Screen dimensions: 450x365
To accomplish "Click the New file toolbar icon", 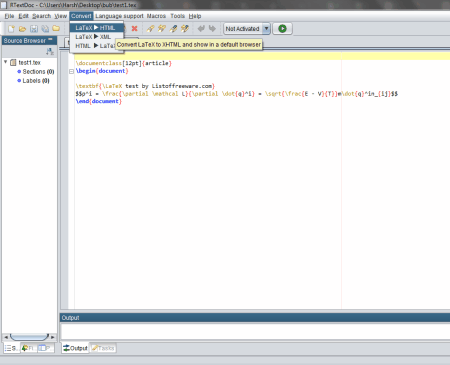I will [x=11, y=29].
